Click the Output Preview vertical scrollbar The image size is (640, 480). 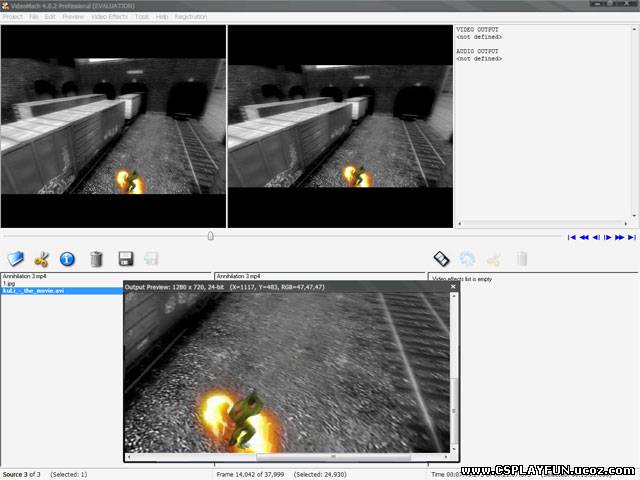(x=454, y=372)
